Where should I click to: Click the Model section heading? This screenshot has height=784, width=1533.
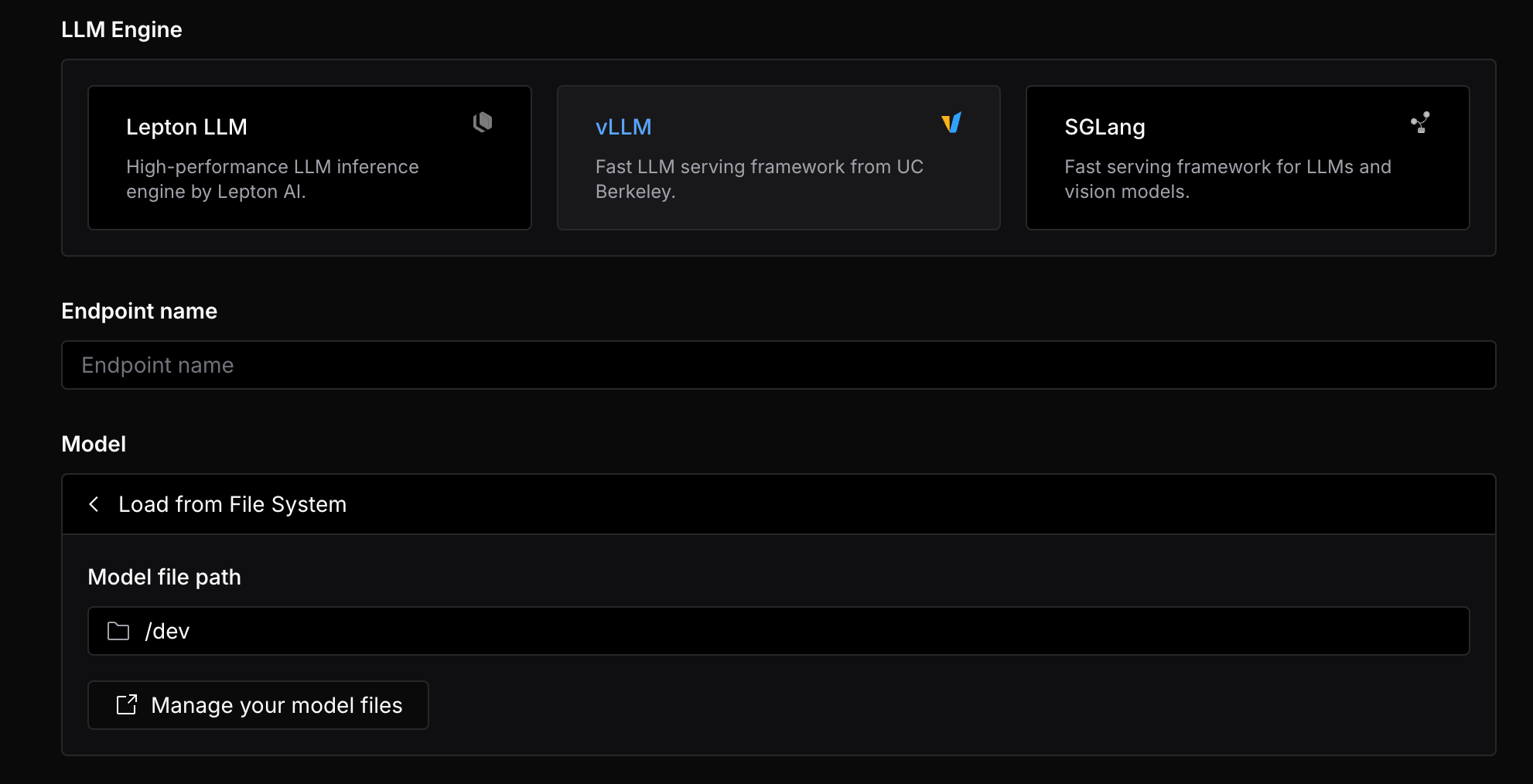94,444
